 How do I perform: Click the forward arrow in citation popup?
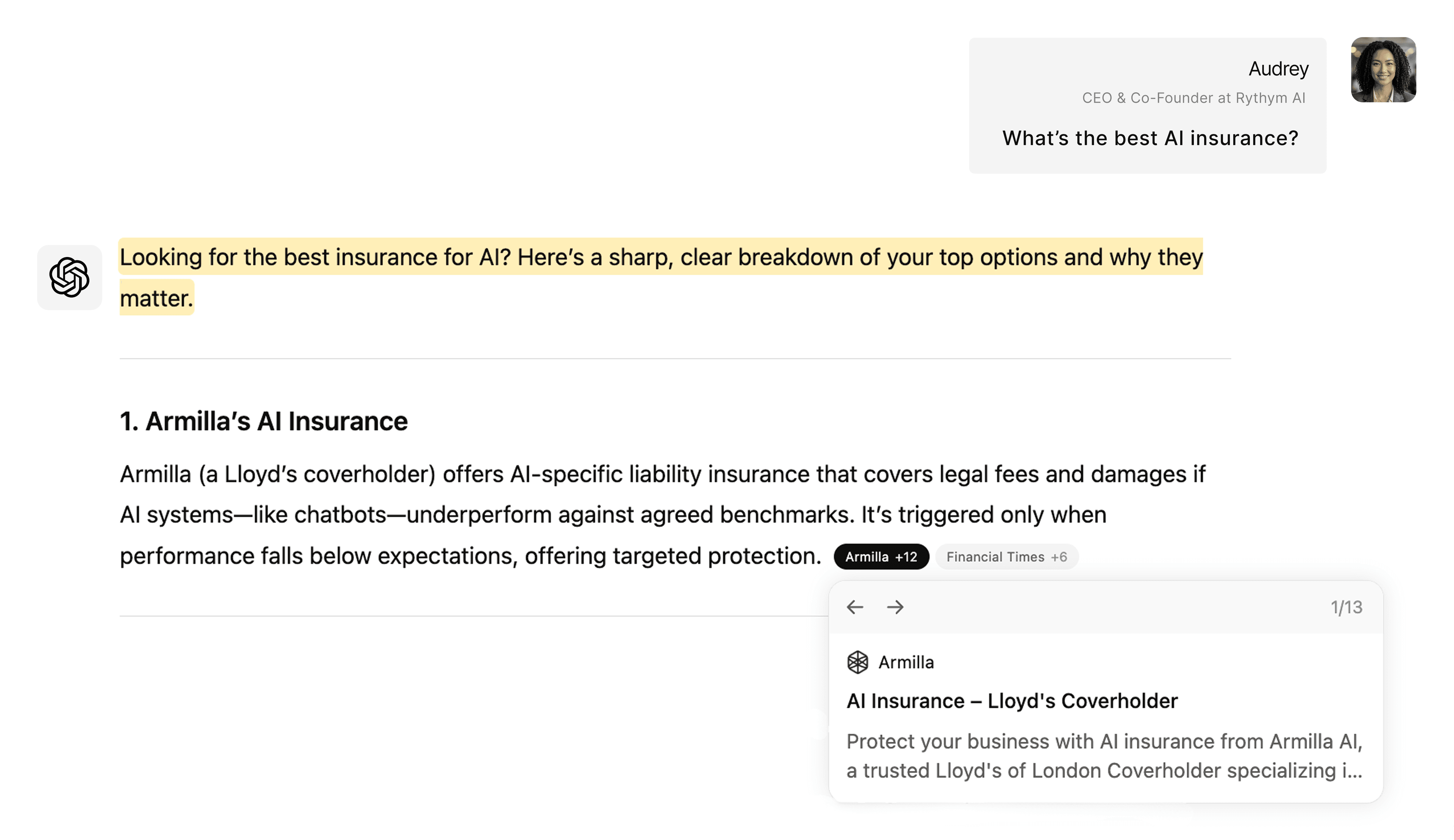point(895,607)
